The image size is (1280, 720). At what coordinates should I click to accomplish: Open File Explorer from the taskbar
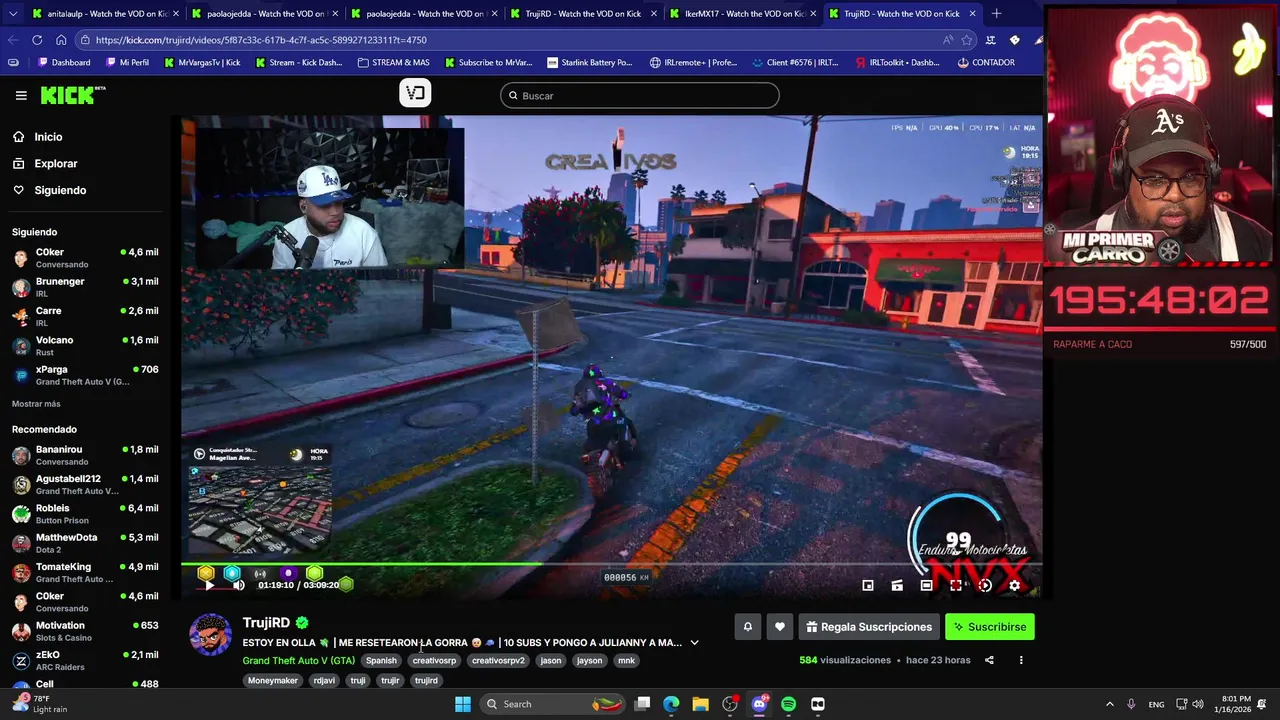click(700, 704)
